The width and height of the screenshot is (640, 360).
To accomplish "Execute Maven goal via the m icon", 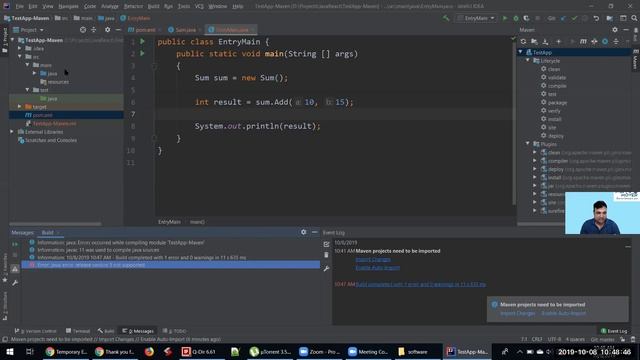I will coord(583,41).
